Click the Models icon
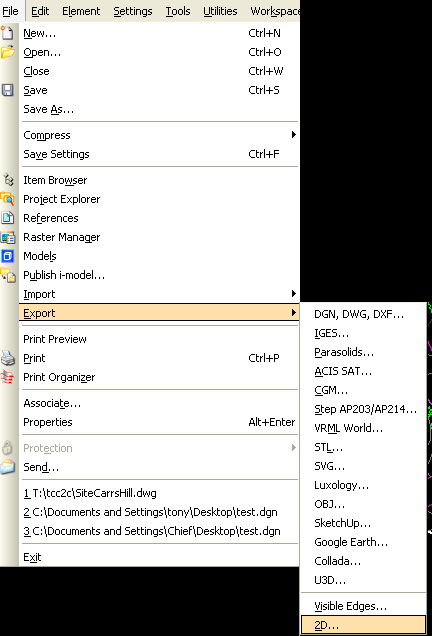This screenshot has height=636, width=432. (7, 256)
